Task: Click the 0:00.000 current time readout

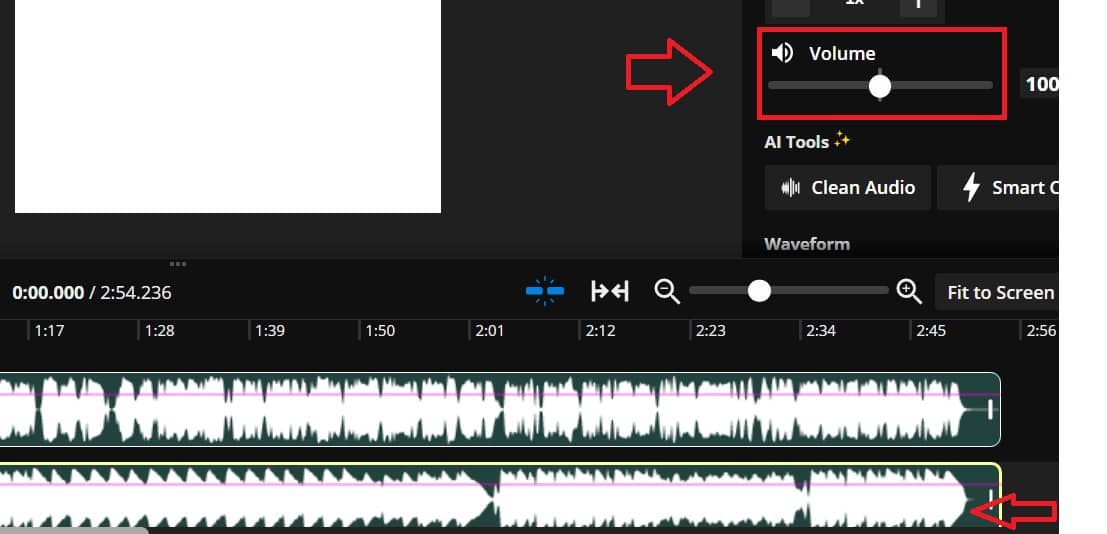Action: coord(48,292)
